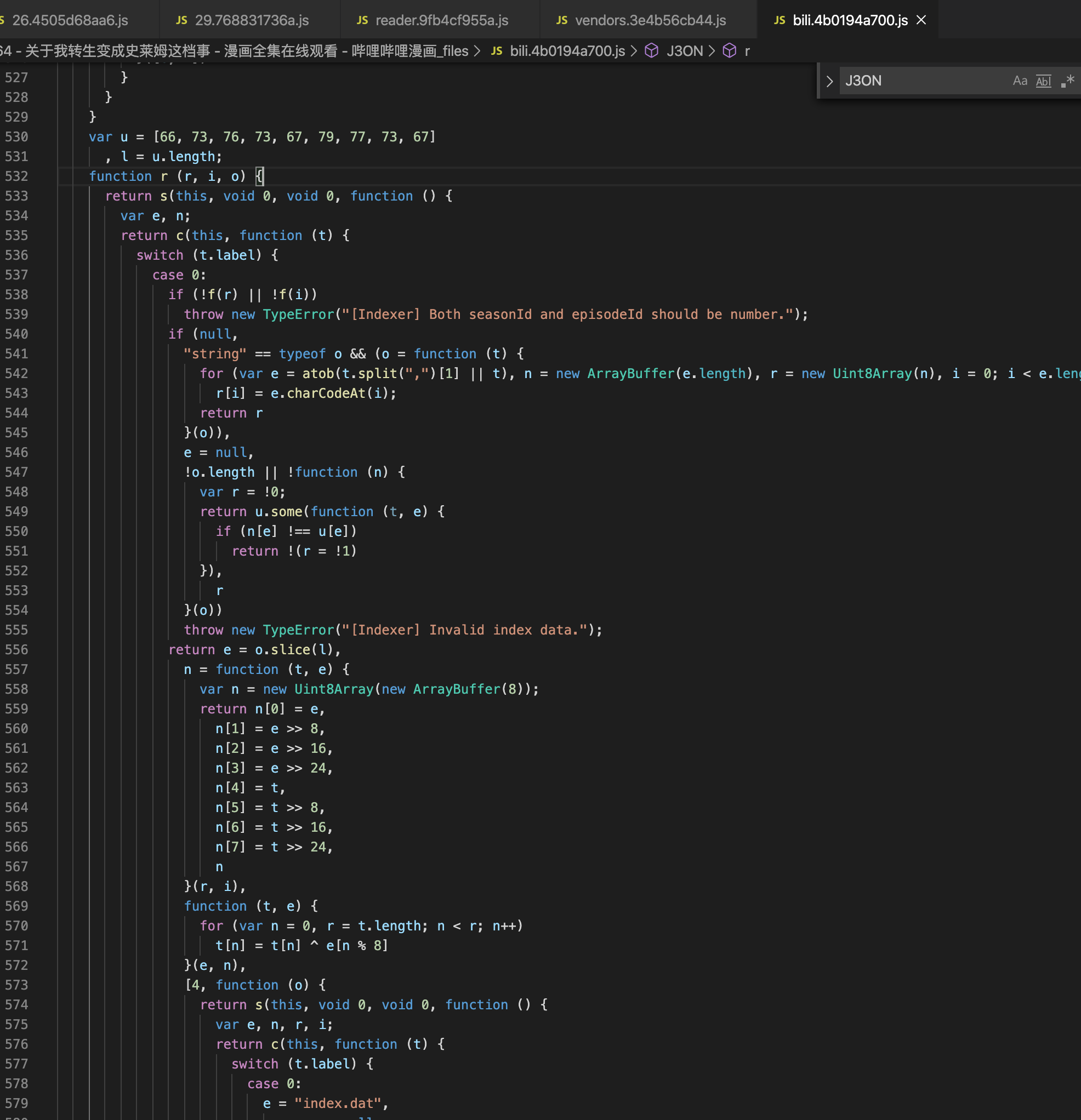
Task: Switch to reader.9fb4cf955a.js tab
Action: tap(441, 21)
